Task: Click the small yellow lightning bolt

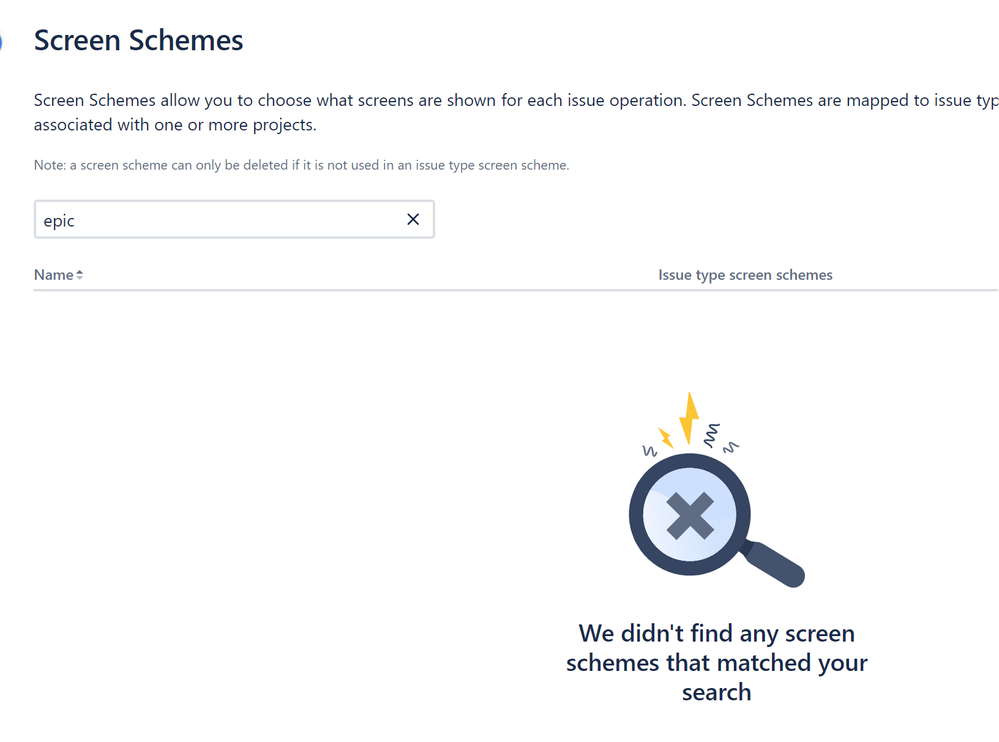Action: 666,438
